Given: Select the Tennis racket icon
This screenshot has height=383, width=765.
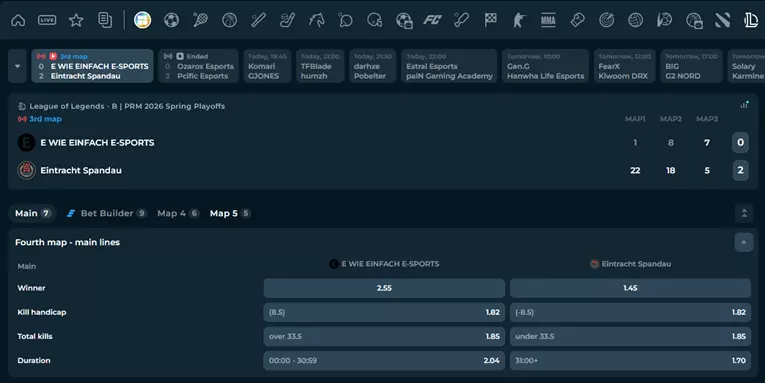Looking at the screenshot, I should (x=201, y=20).
